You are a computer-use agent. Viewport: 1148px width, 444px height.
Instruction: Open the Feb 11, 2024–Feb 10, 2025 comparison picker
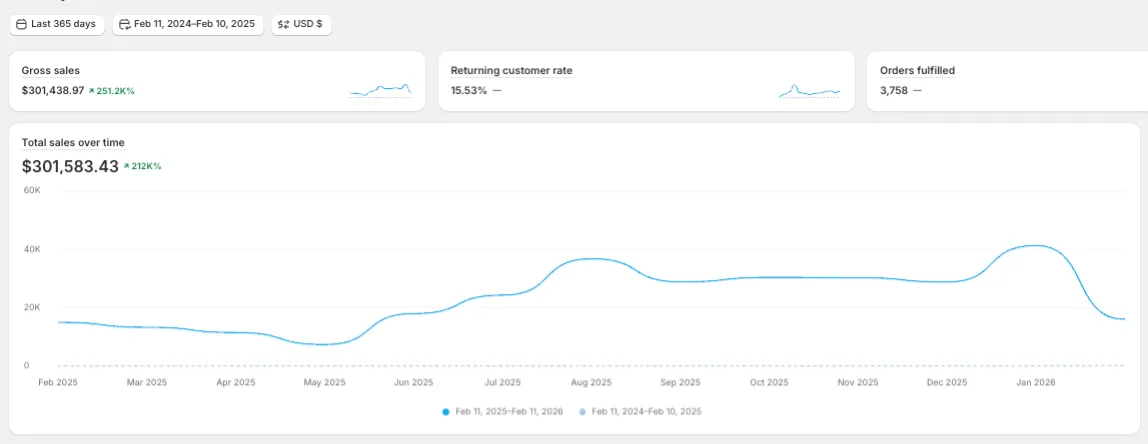[x=189, y=24]
